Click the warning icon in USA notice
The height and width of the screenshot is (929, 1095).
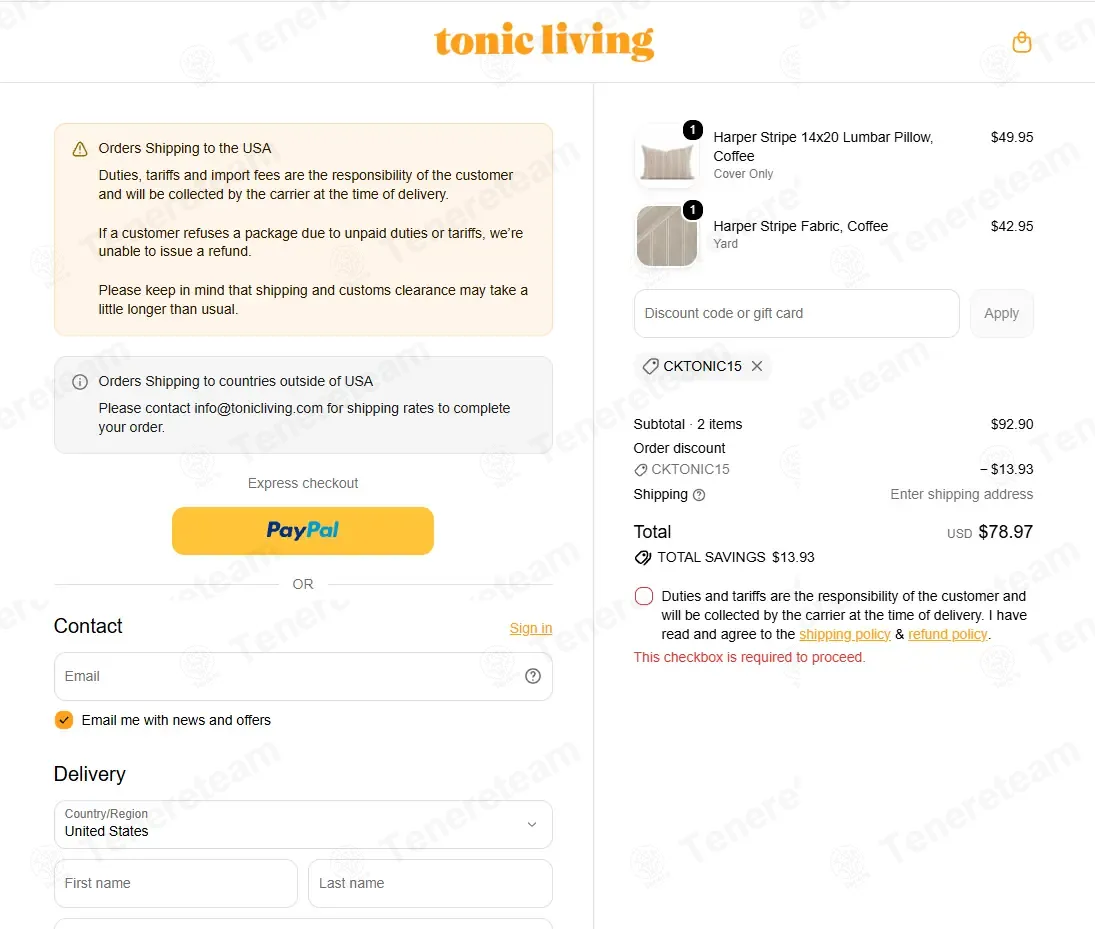pos(80,149)
